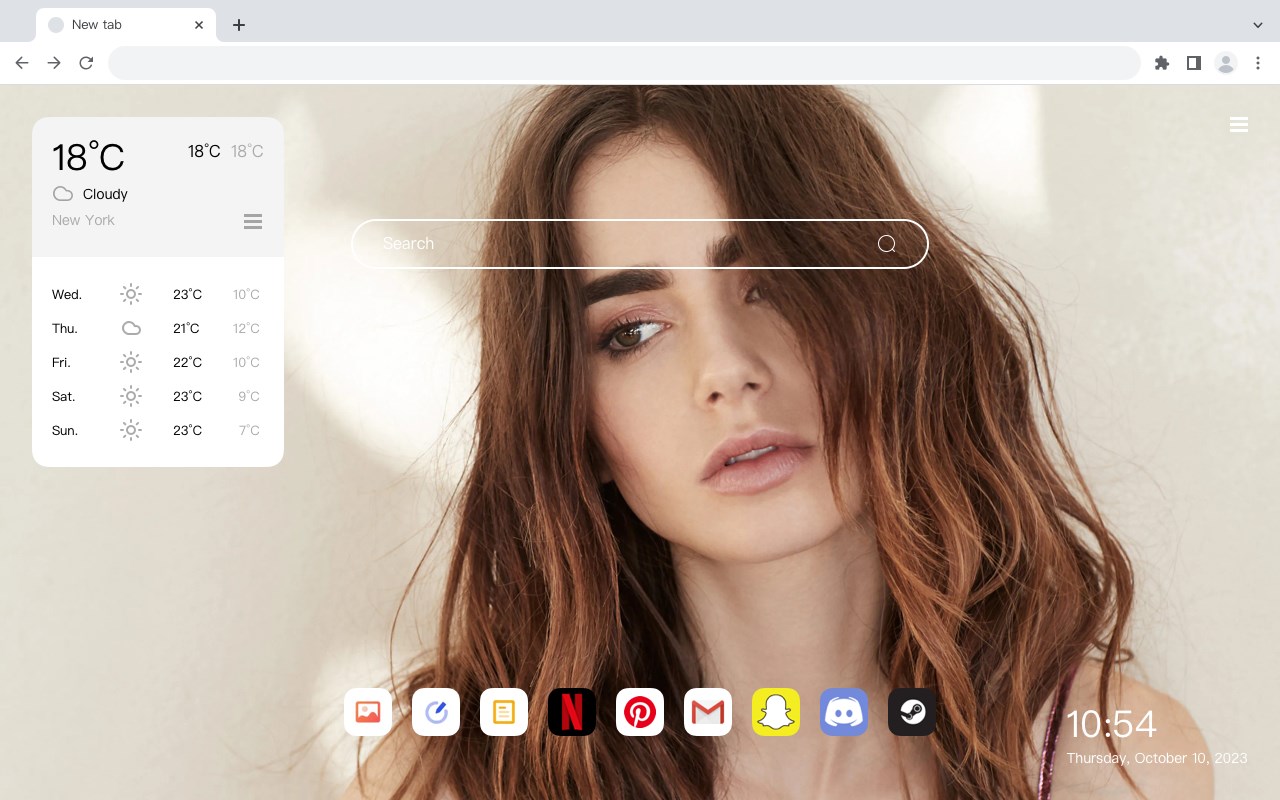Click the Sat. forecast row label
The width and height of the screenshot is (1280, 800).
point(64,396)
